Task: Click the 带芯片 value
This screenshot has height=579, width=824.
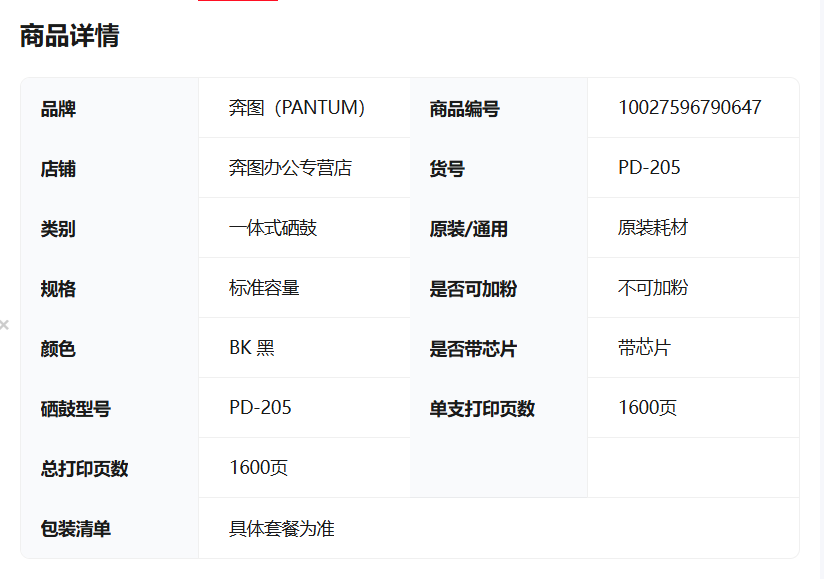Action: pyautogui.click(x=644, y=348)
